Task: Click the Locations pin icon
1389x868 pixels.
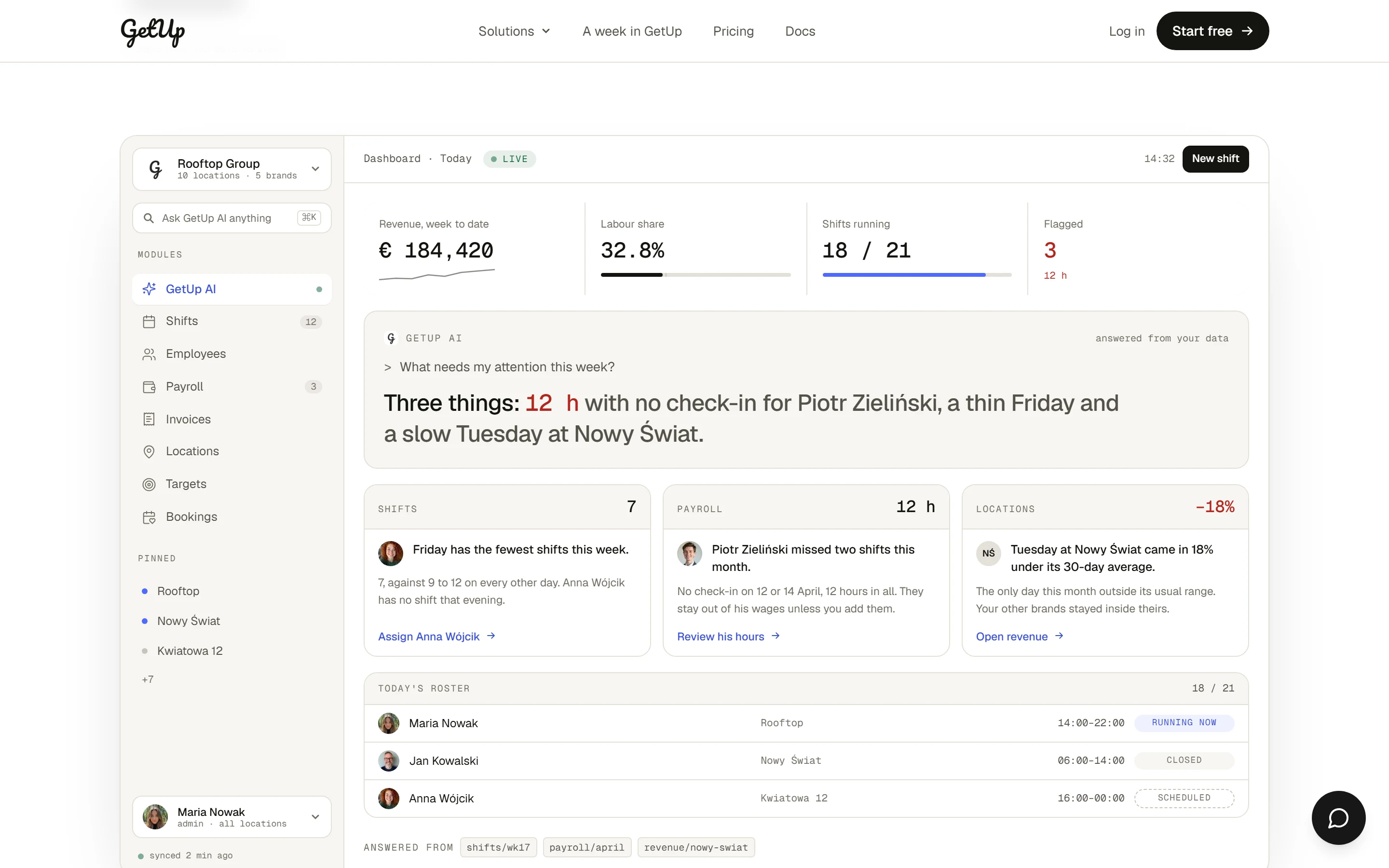Action: pos(149,452)
